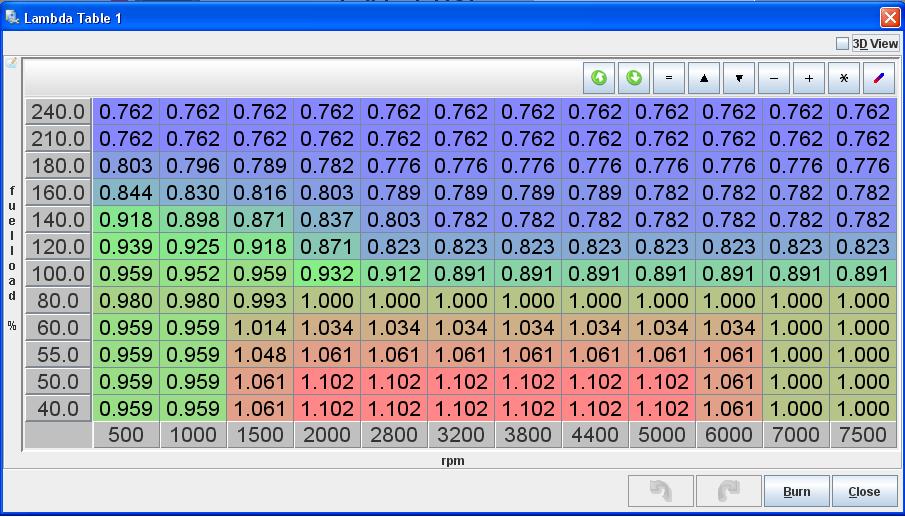This screenshot has width=905, height=517.
Task: Click the green up-arrow toolbar button
Action: click(x=599, y=78)
